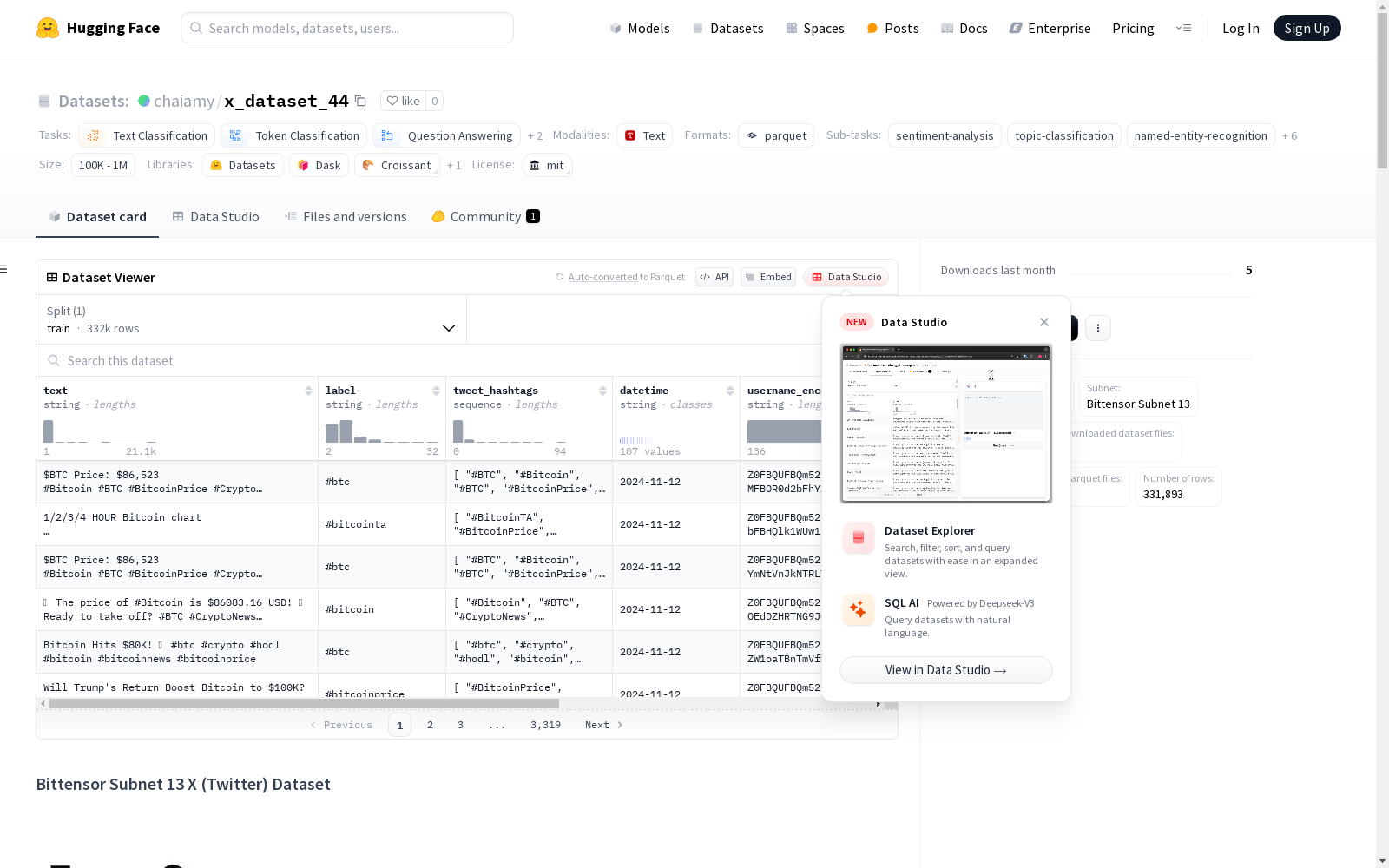The height and width of the screenshot is (868, 1389).
Task: Expand the Split train dropdown
Action: 252,319
